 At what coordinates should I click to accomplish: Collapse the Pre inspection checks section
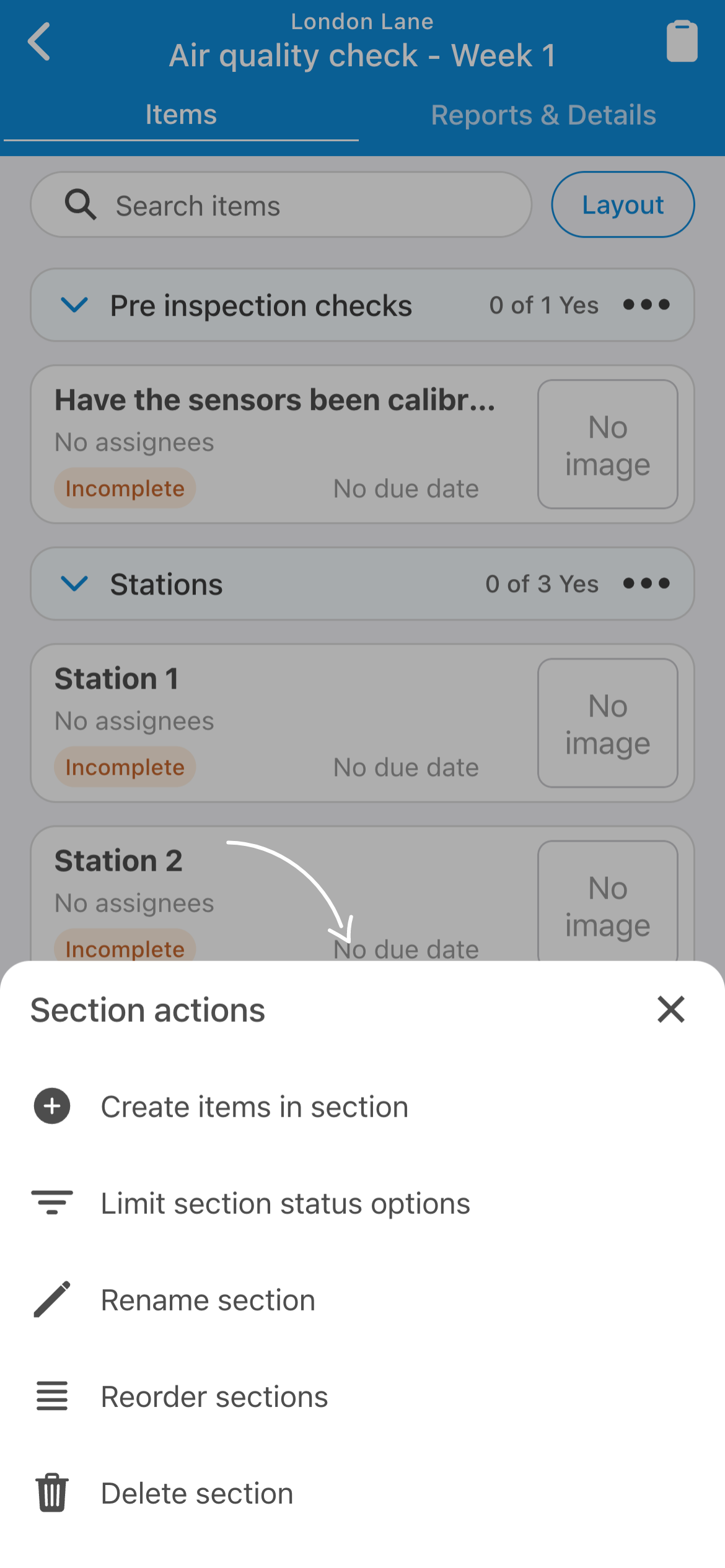click(x=74, y=305)
